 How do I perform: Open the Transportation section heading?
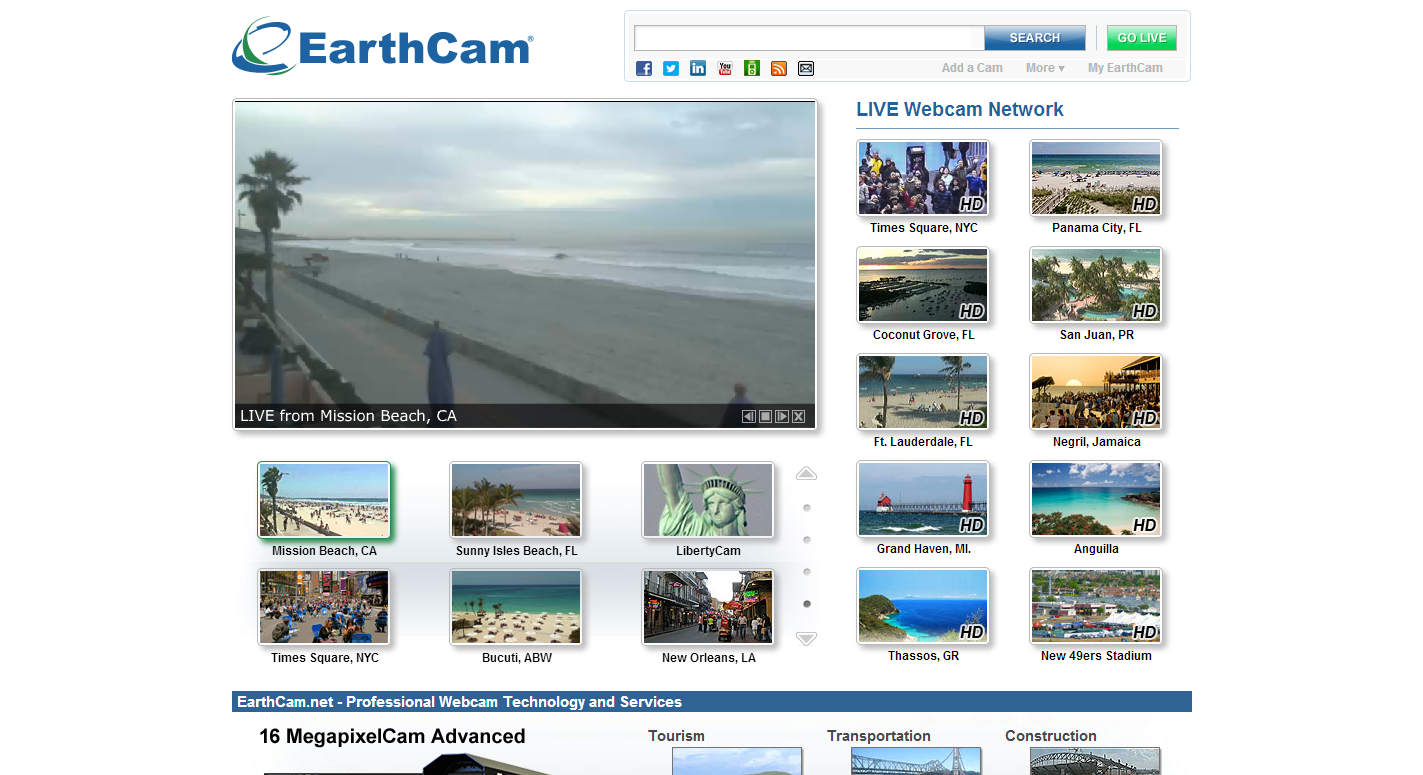879,736
